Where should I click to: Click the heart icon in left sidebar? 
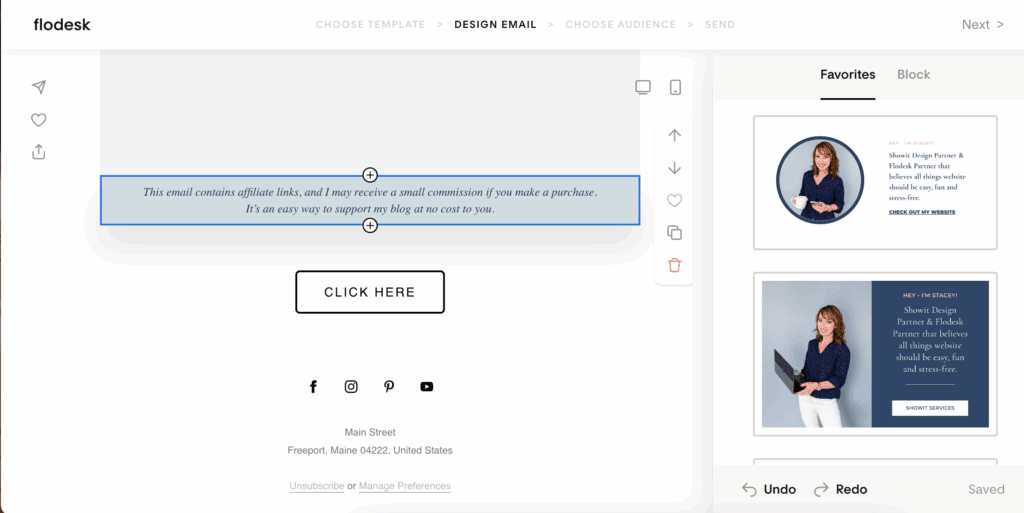[39, 120]
